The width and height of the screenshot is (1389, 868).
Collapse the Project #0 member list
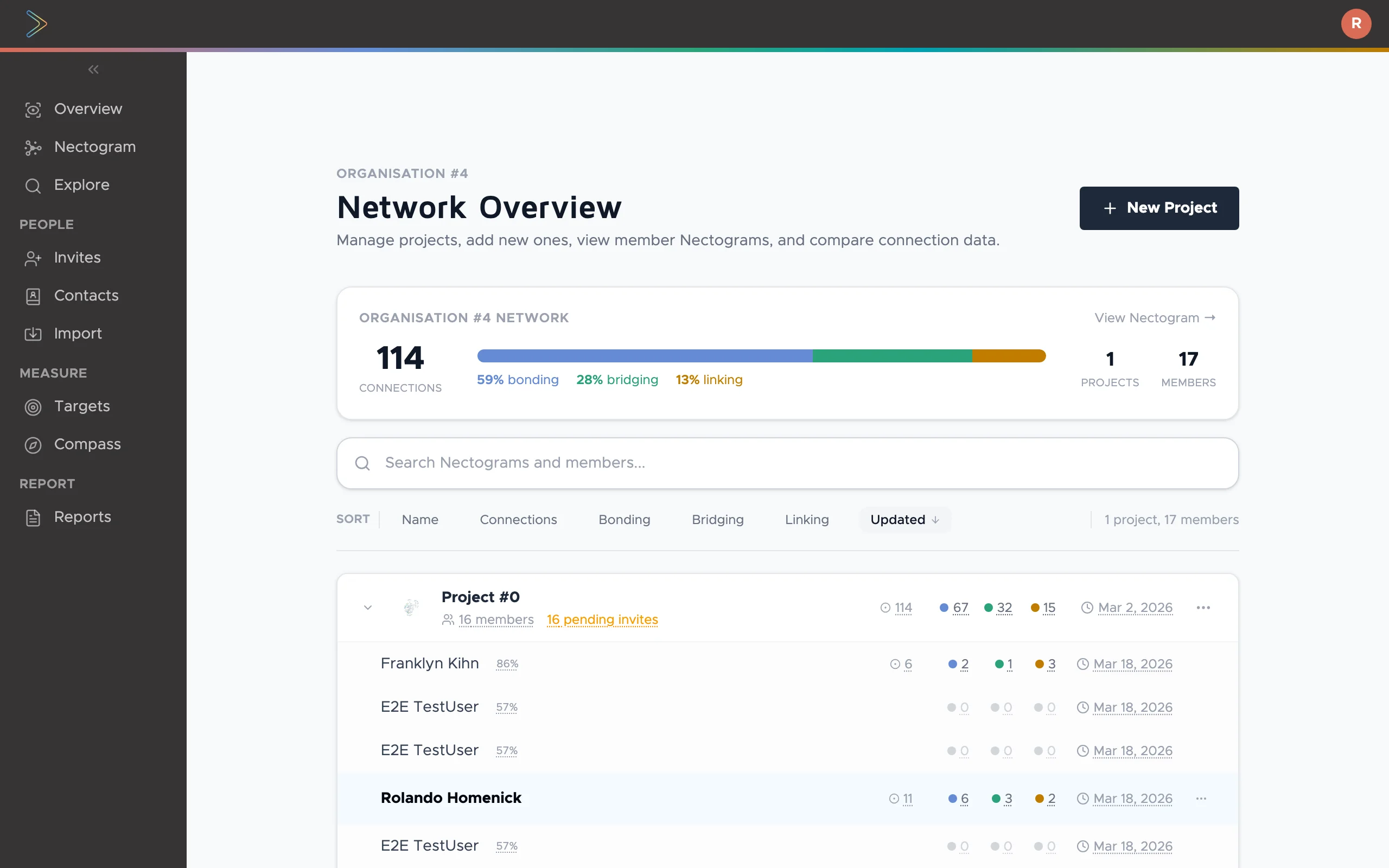coord(367,608)
